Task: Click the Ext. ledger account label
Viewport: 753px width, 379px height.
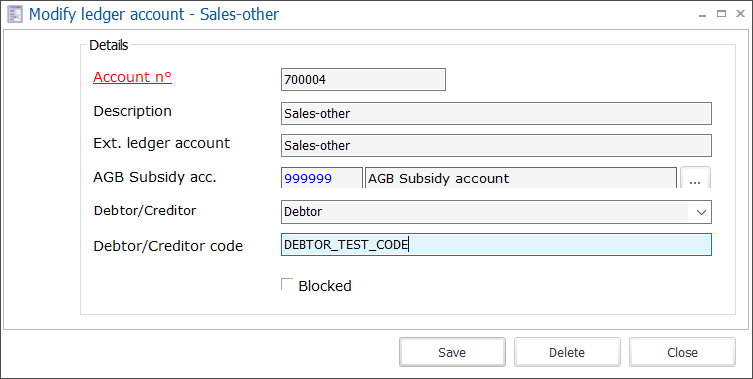Action: point(162,143)
